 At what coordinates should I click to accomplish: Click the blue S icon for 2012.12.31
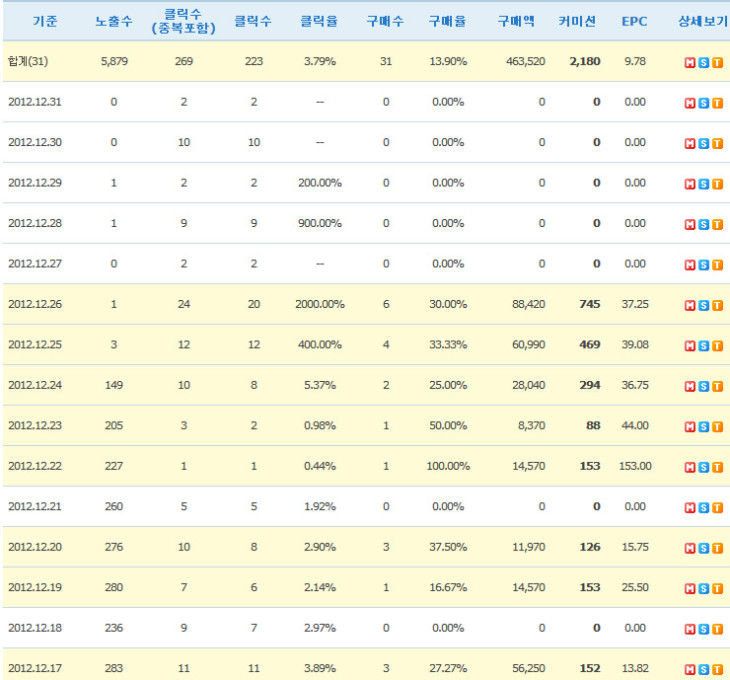click(704, 103)
